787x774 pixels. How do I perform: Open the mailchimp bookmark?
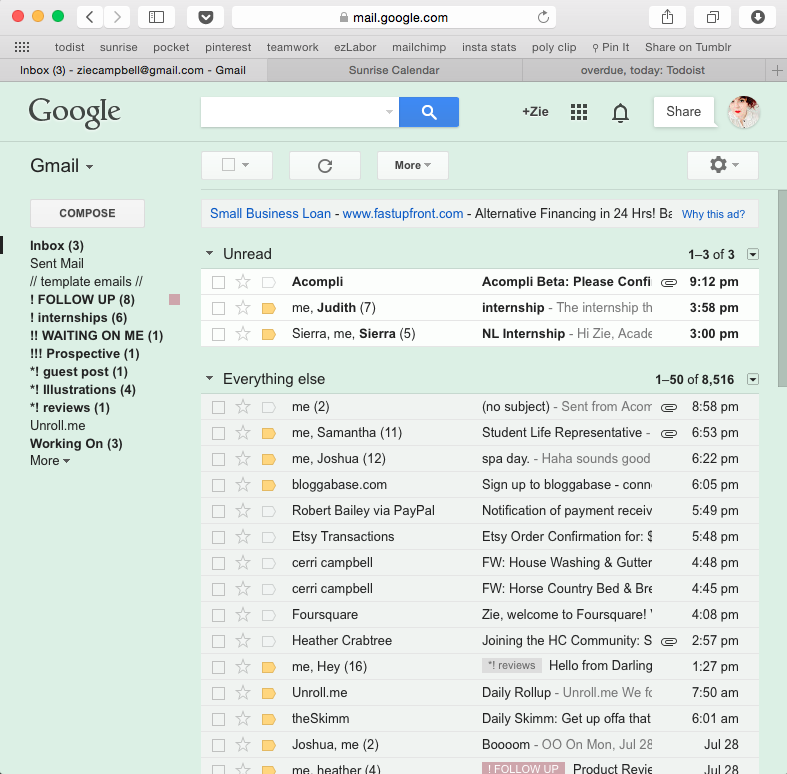pos(419,47)
